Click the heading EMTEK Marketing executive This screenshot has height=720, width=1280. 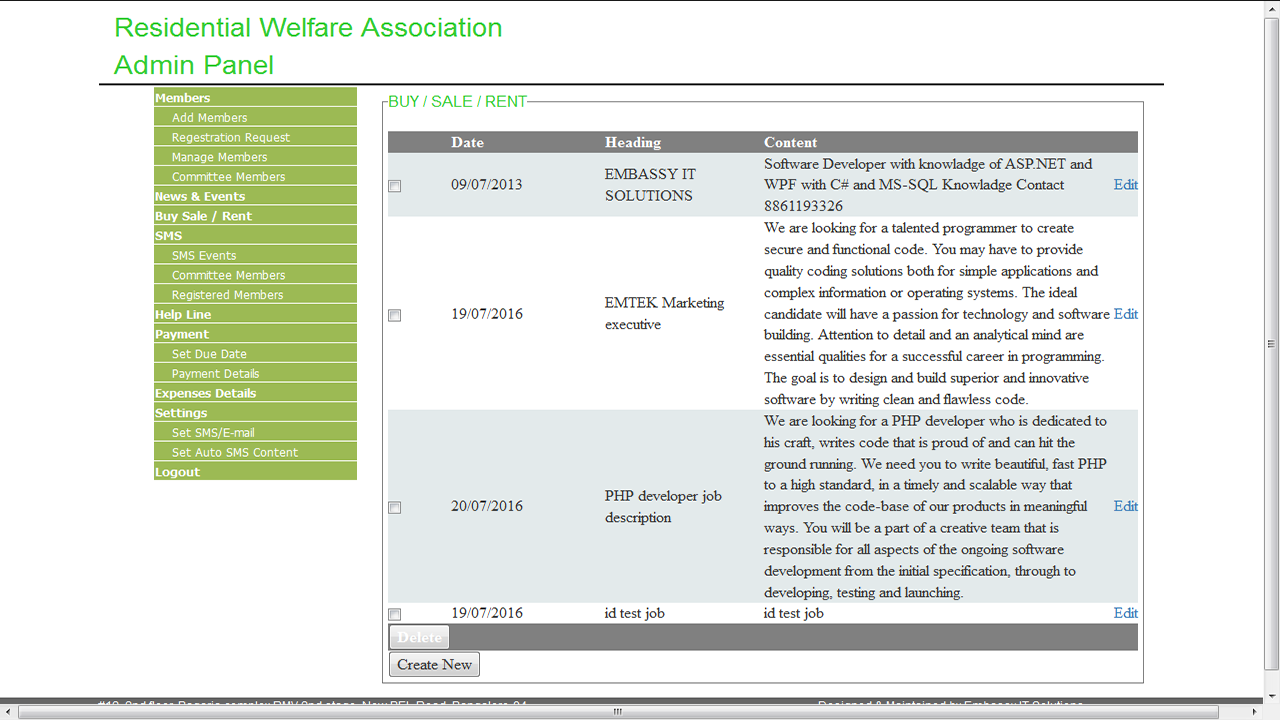665,314
